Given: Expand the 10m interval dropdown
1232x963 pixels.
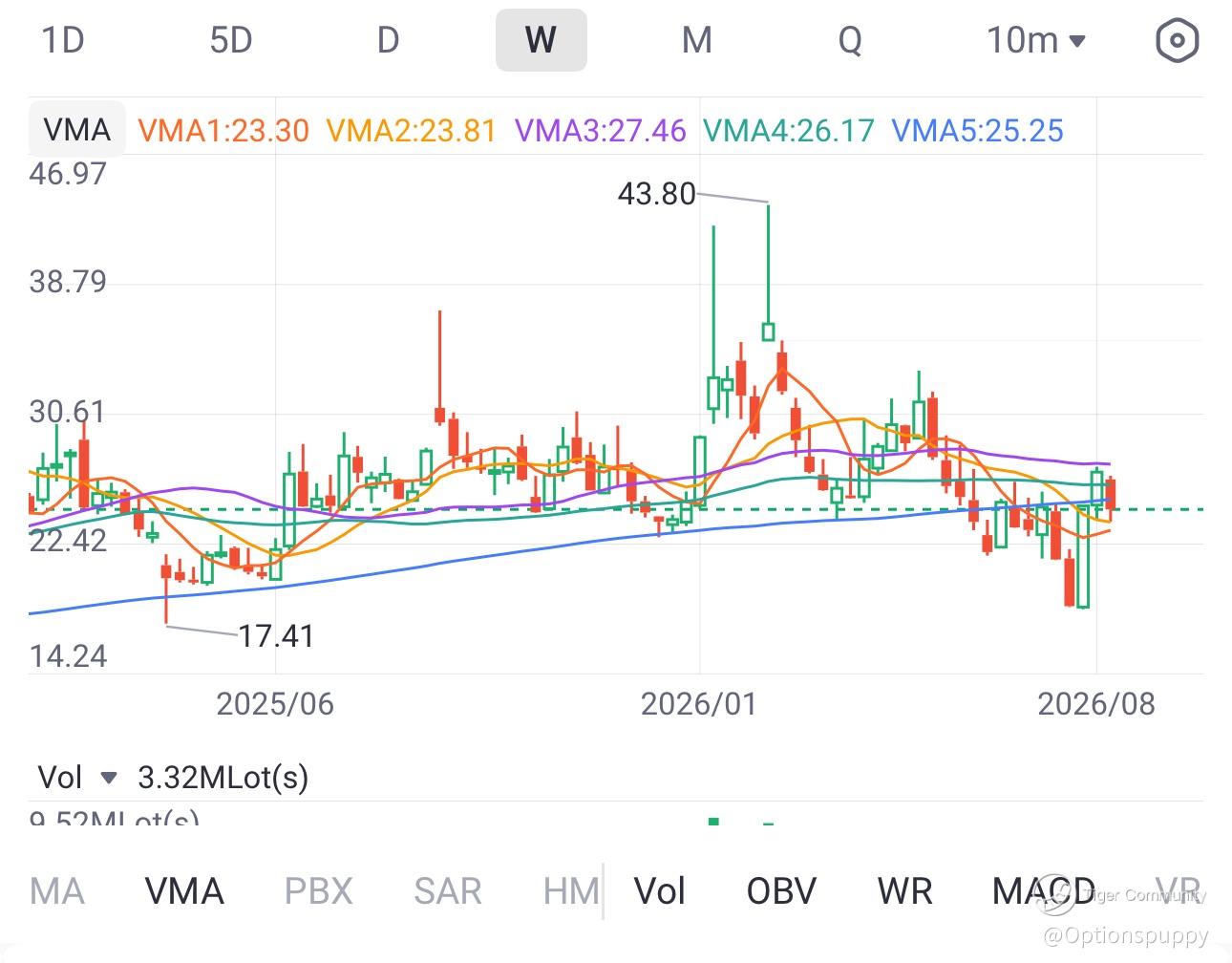Looking at the screenshot, I should (1036, 41).
